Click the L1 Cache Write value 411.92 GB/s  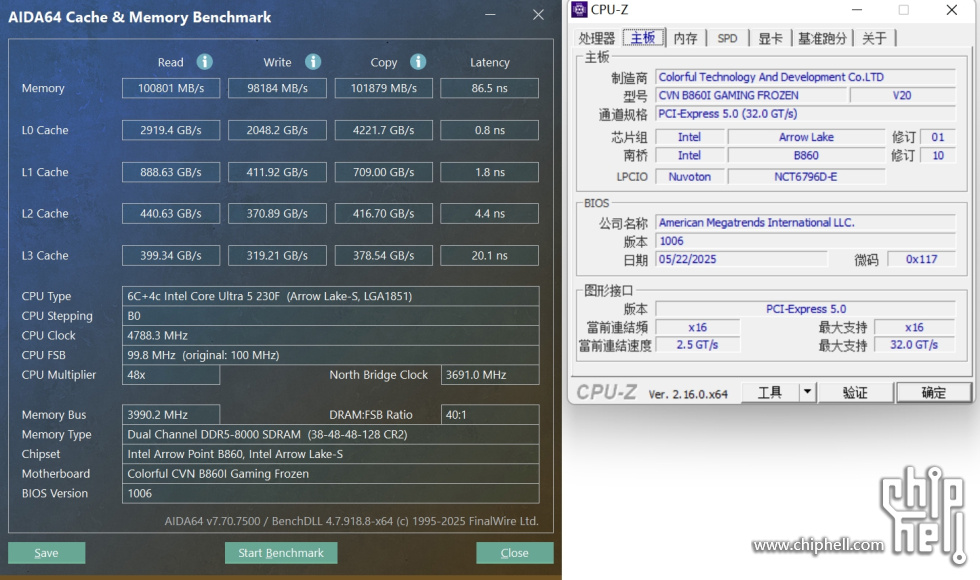(277, 172)
